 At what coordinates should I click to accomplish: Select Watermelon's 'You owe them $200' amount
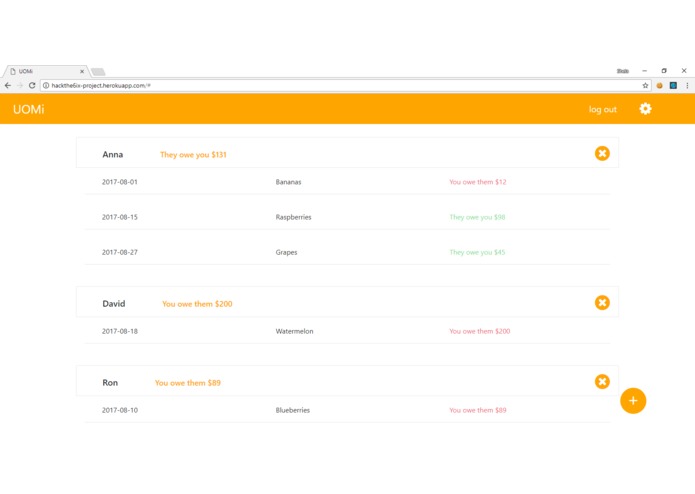coord(480,331)
